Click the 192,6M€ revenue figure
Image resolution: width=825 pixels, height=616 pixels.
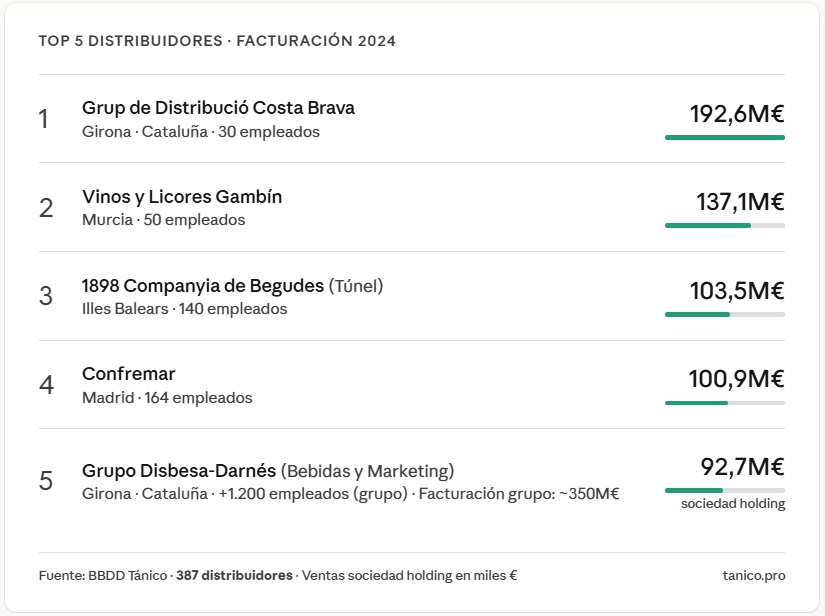click(x=737, y=114)
